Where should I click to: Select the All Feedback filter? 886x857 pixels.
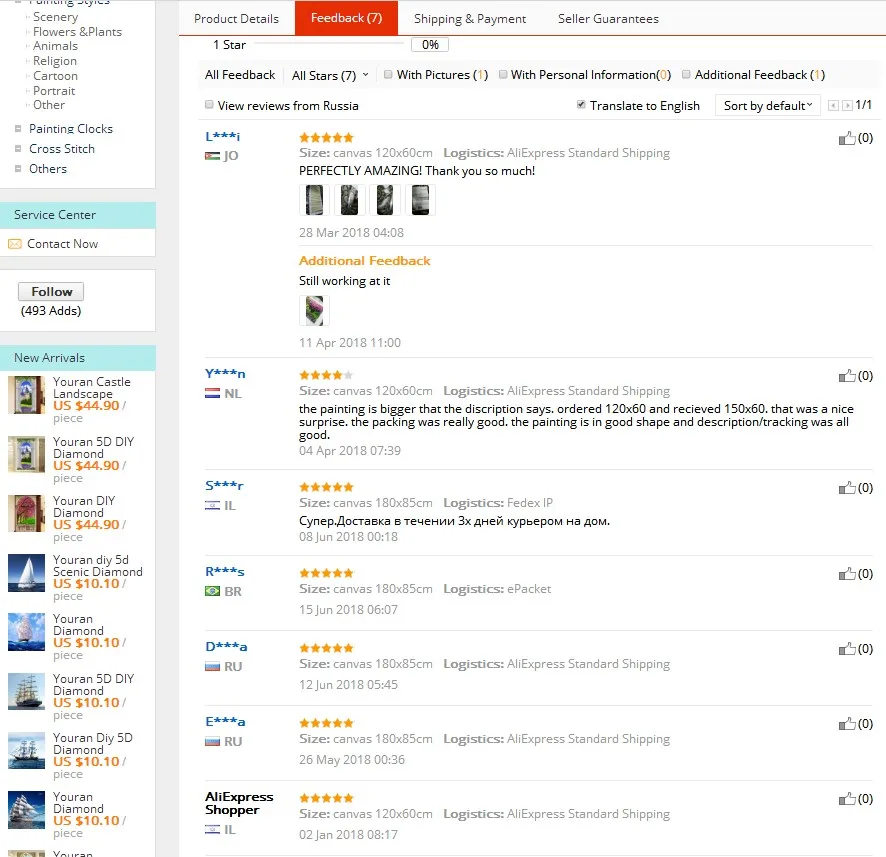tap(240, 75)
